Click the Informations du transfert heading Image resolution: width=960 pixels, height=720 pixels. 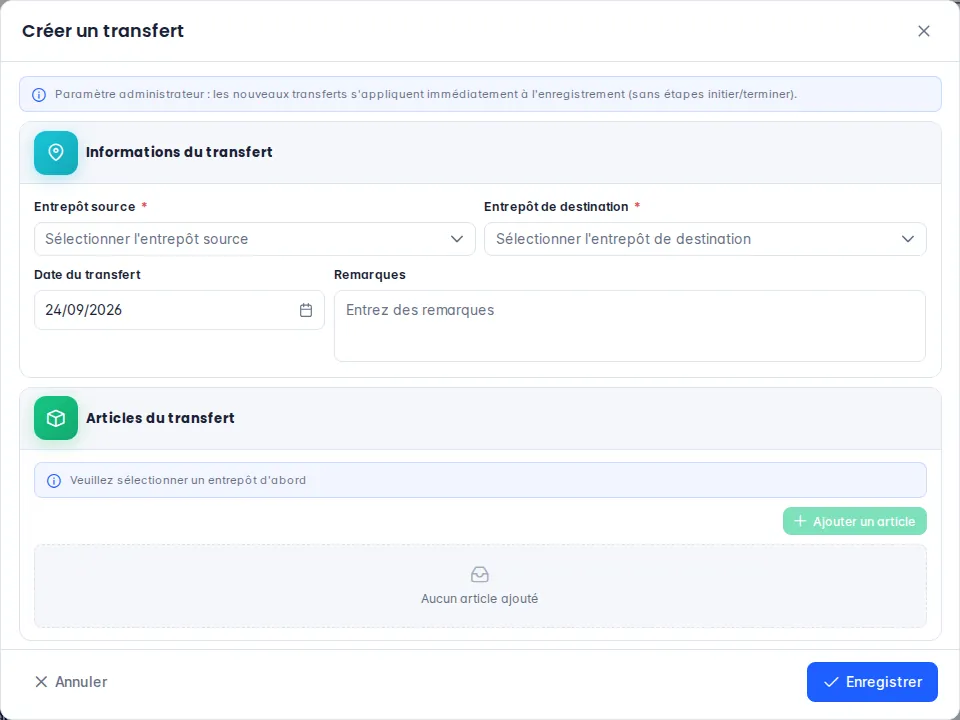pyautogui.click(x=179, y=152)
